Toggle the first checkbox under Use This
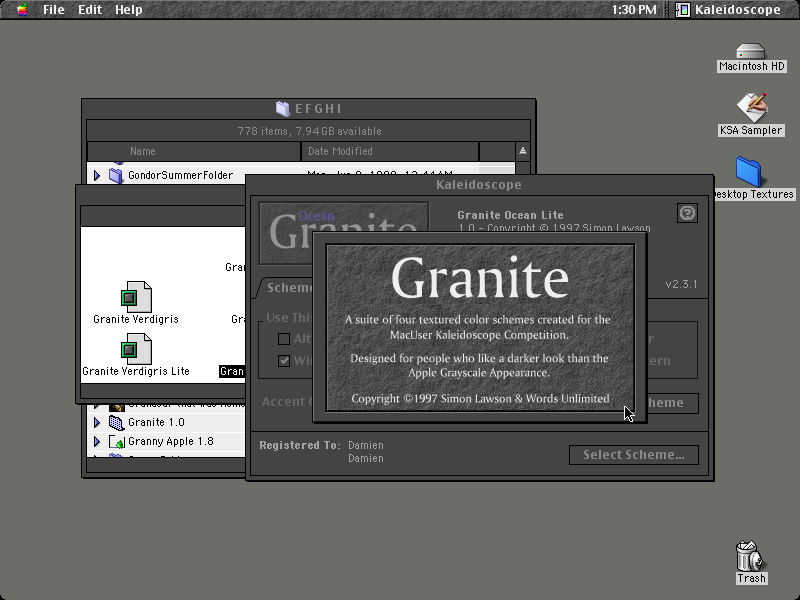 [284, 339]
